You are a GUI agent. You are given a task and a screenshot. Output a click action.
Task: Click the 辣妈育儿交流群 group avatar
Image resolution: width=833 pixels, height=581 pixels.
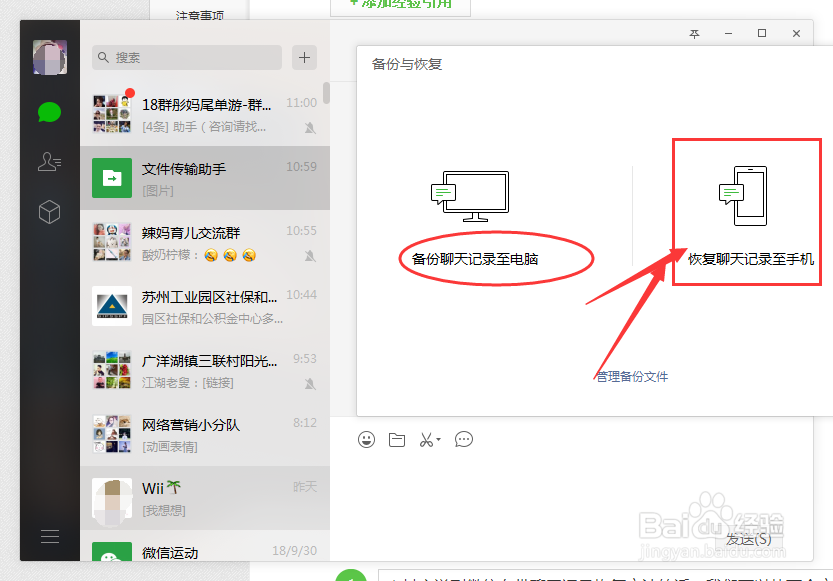(x=112, y=242)
